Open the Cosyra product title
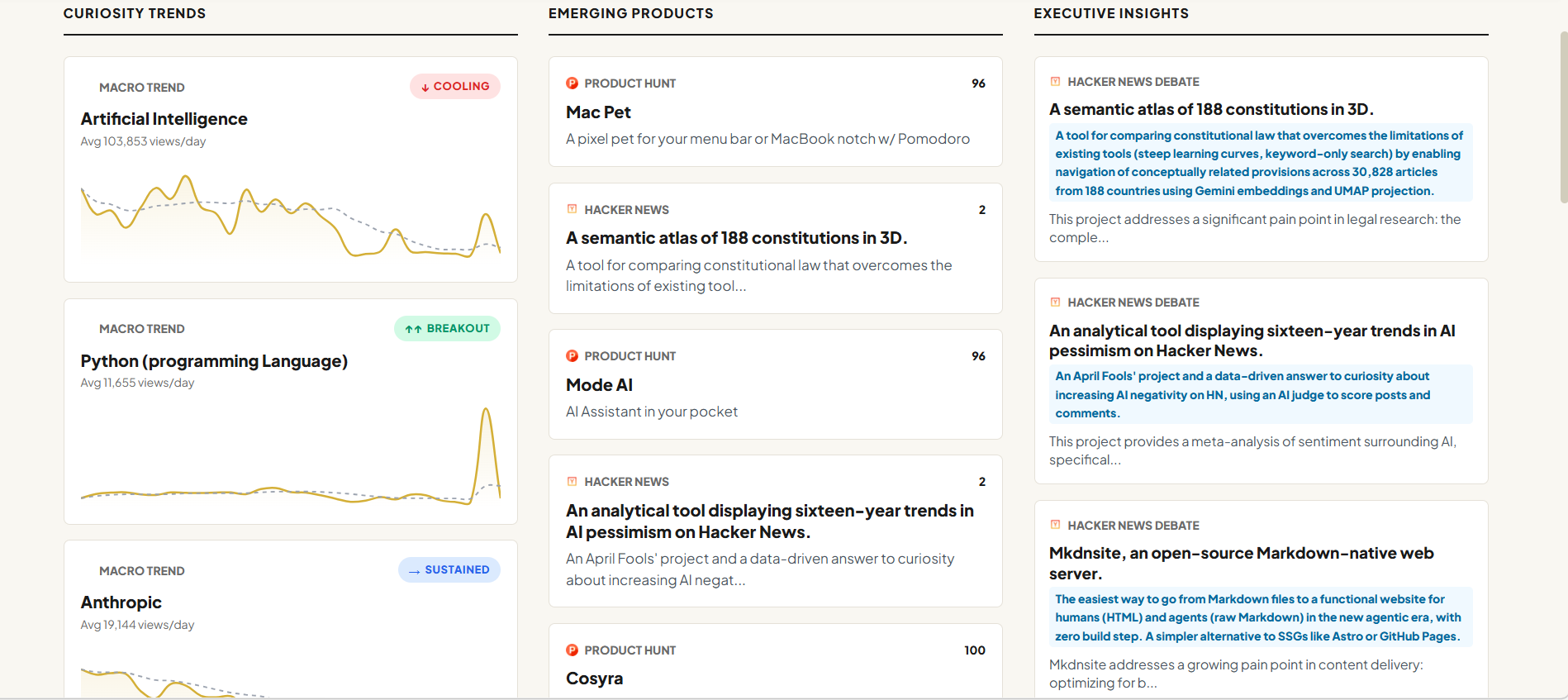 click(594, 679)
